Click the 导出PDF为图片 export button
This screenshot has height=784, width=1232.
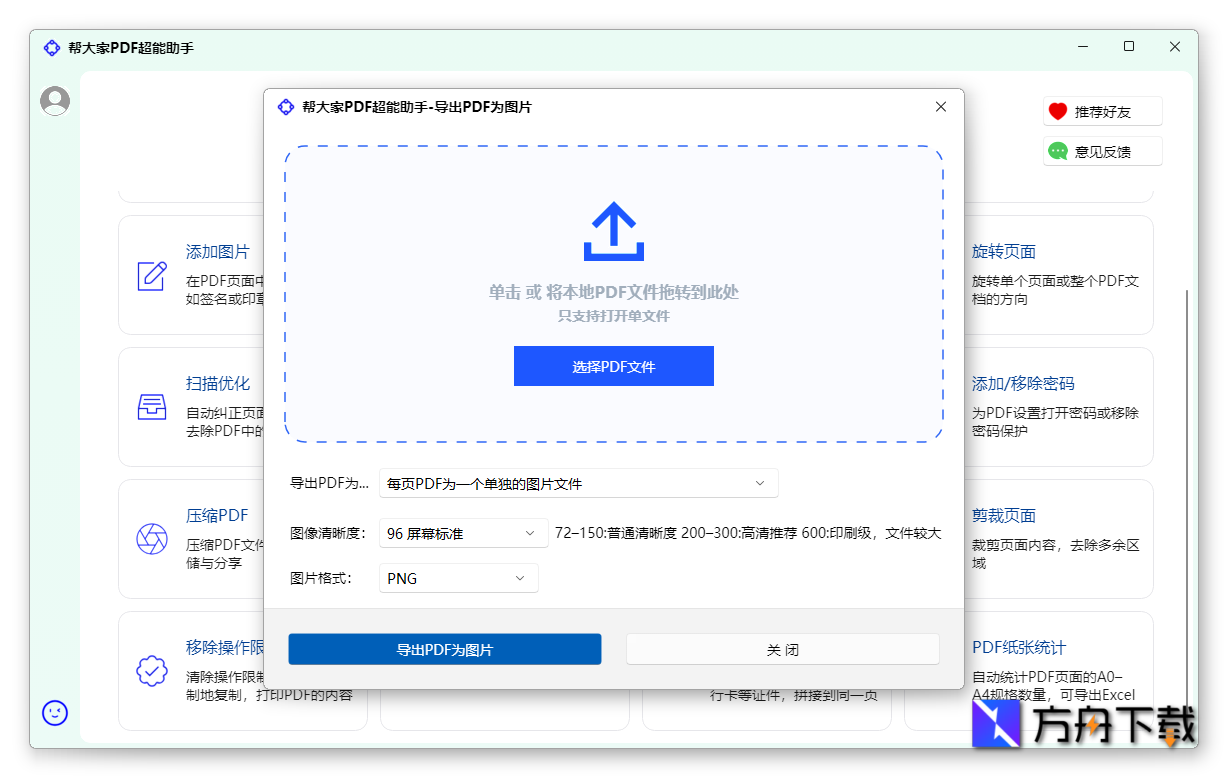coord(444,648)
